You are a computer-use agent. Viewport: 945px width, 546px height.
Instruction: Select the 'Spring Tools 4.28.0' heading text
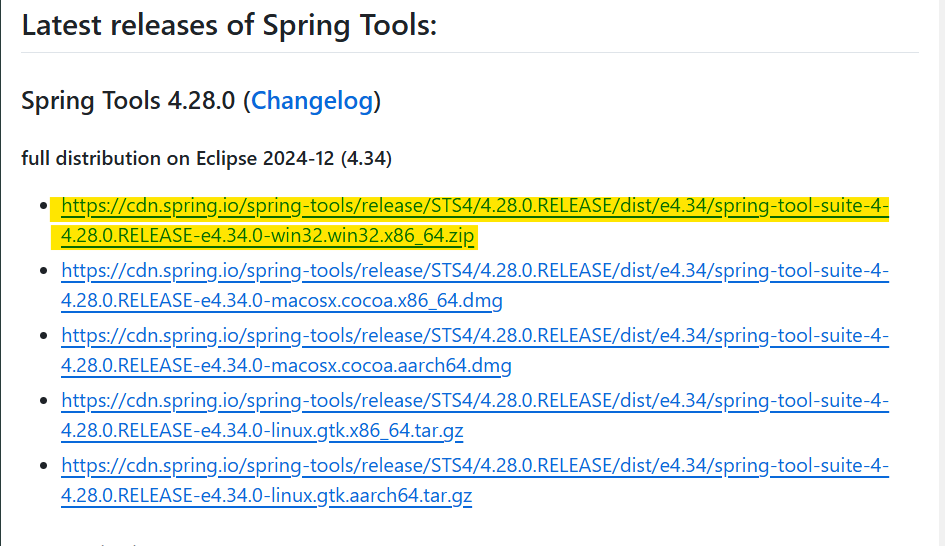128,101
